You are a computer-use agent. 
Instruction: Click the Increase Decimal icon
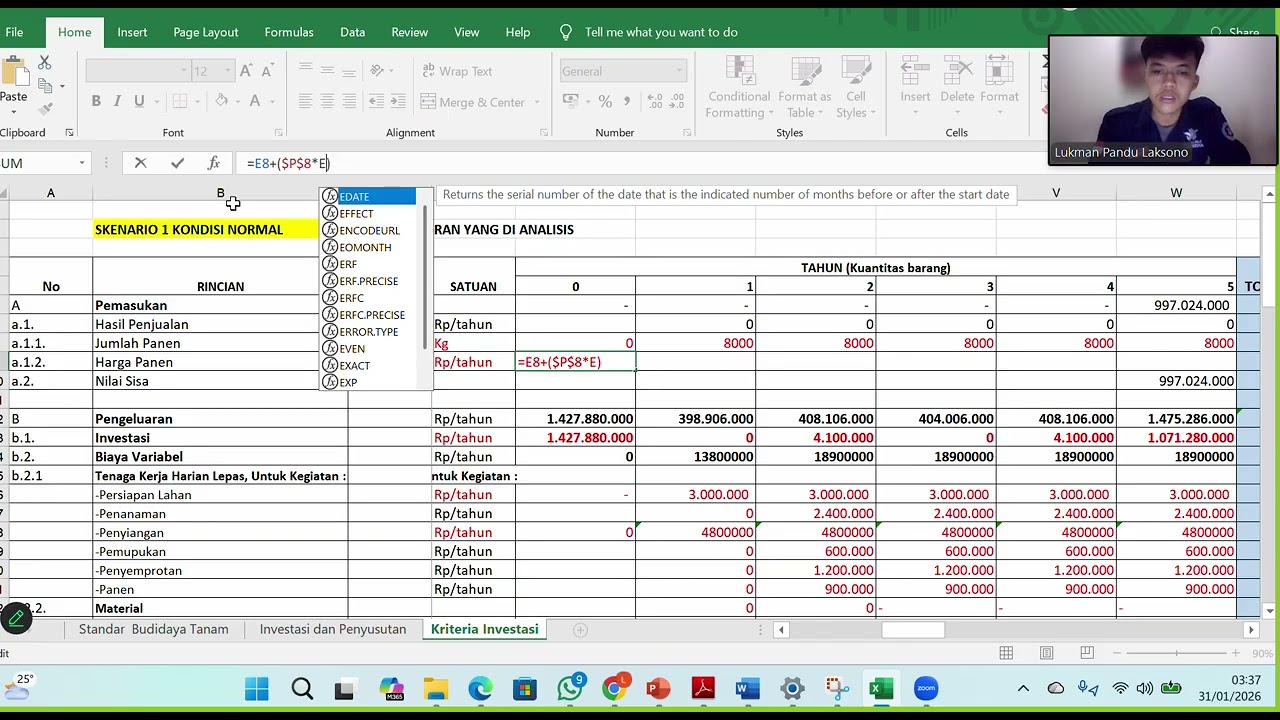coord(654,101)
